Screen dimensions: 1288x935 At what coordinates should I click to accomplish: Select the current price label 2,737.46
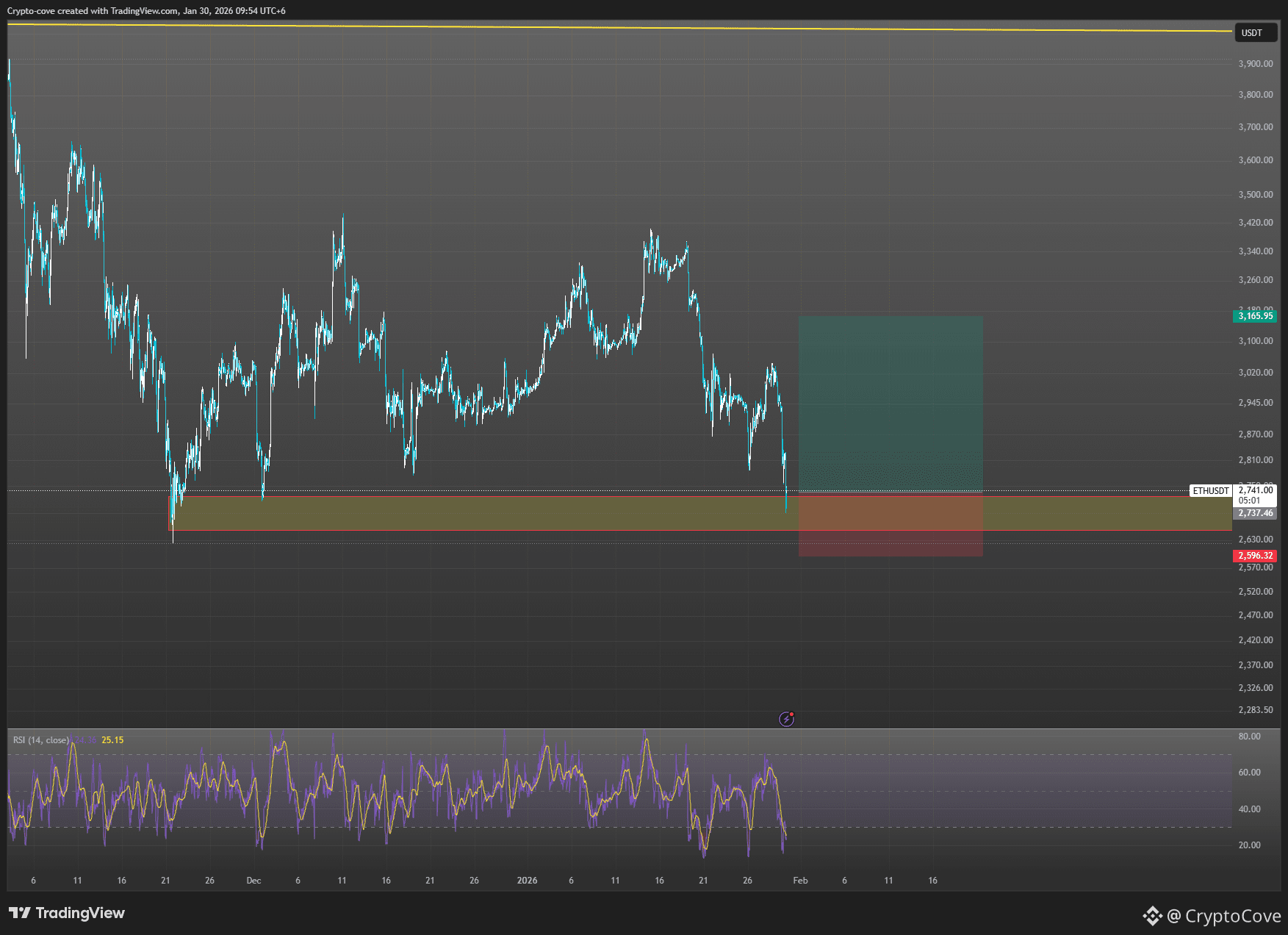(1257, 513)
